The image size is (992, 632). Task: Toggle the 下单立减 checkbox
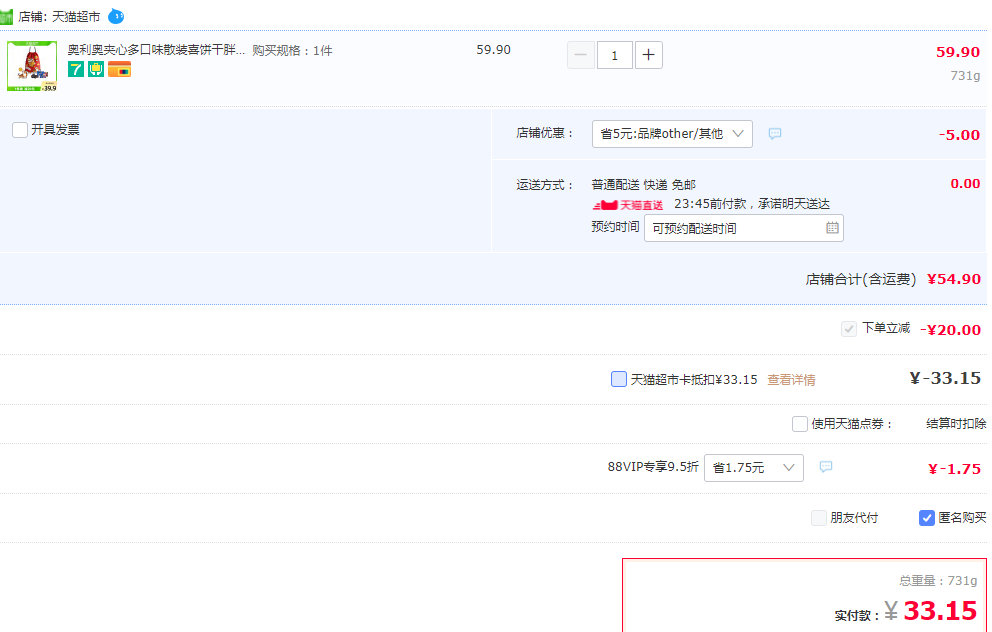(x=848, y=329)
